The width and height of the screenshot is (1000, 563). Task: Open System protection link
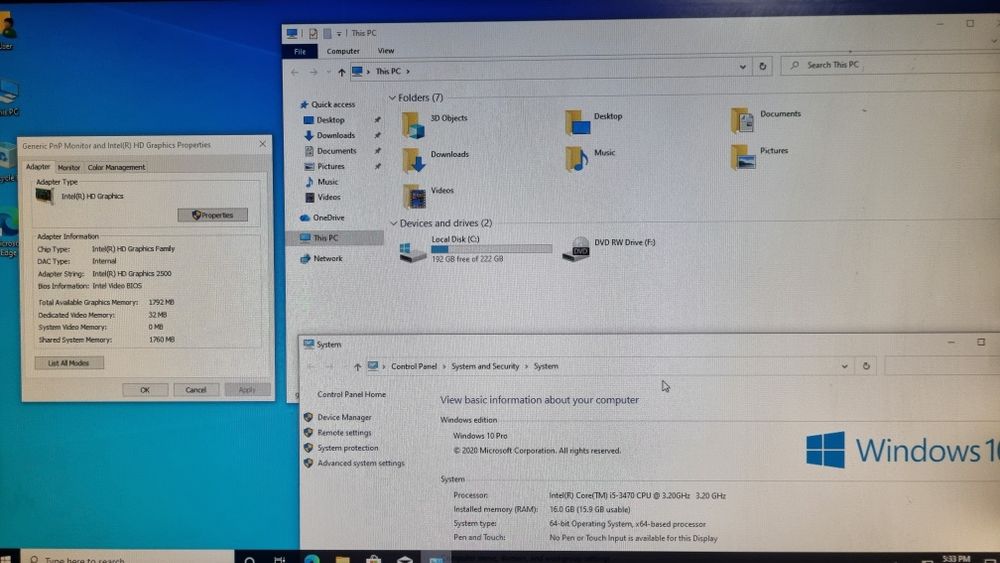(x=348, y=448)
